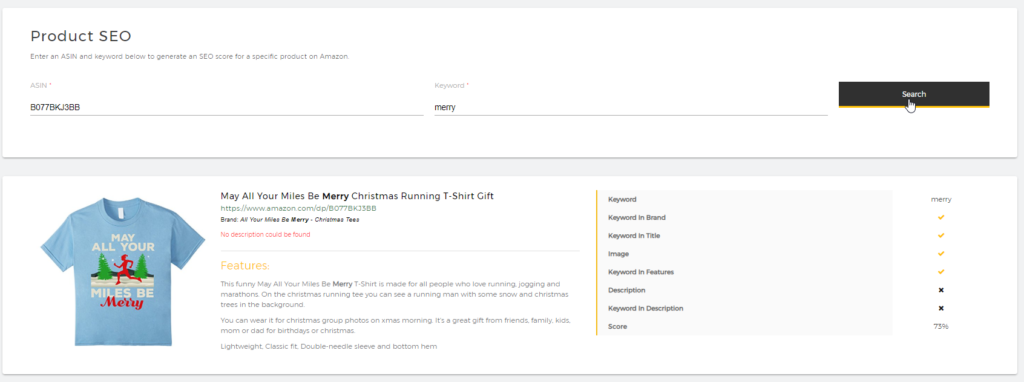Click the Keyword In Brand checkmark icon

tap(941, 217)
